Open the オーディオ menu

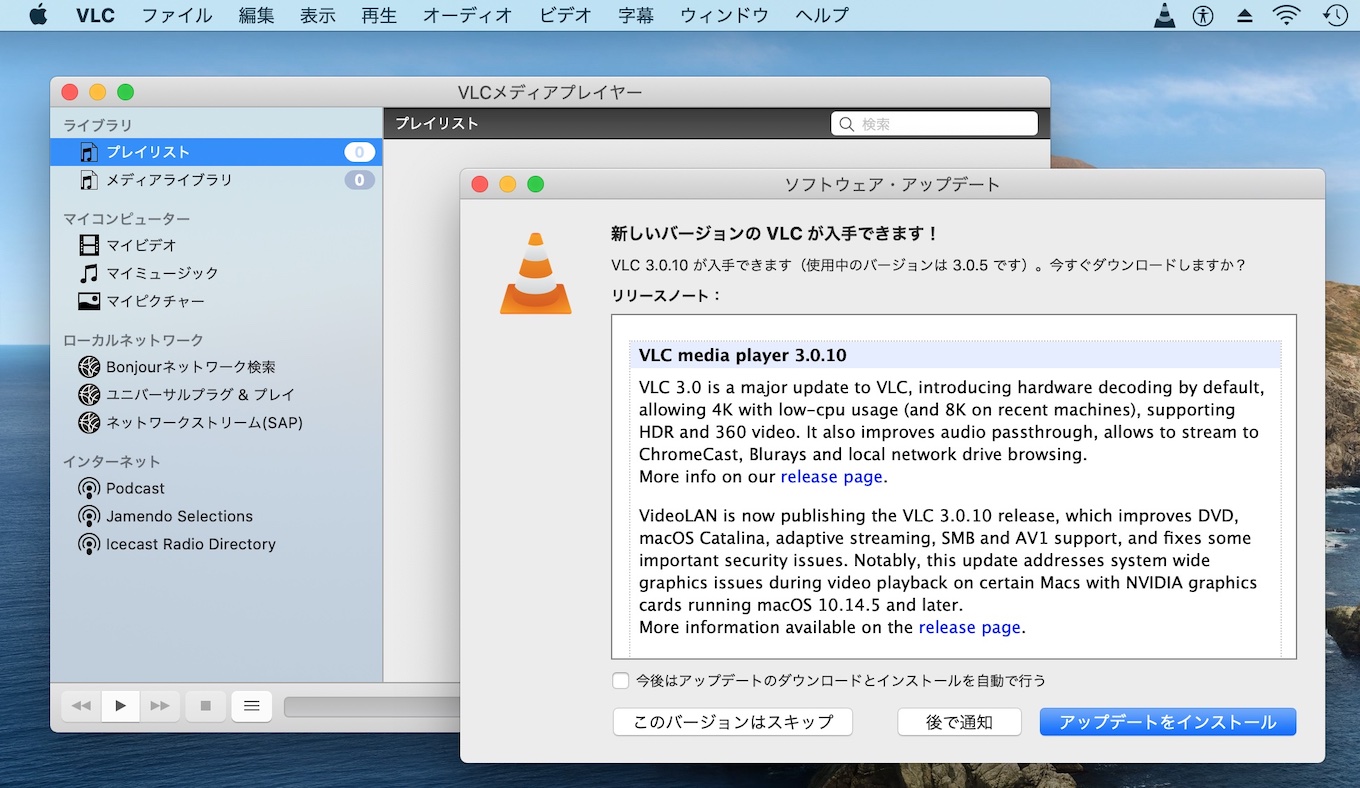pos(468,15)
